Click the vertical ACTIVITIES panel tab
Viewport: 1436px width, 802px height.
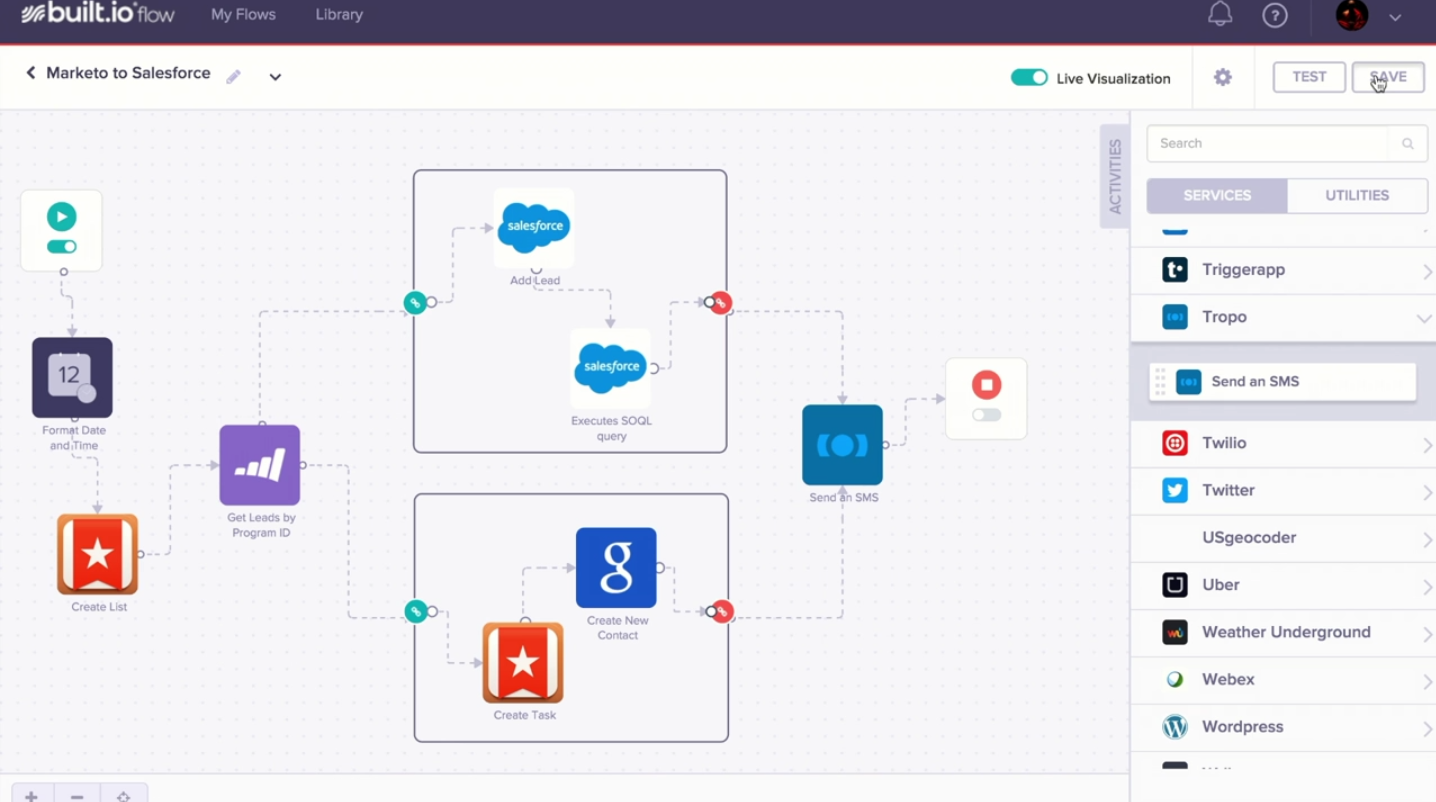click(1114, 176)
